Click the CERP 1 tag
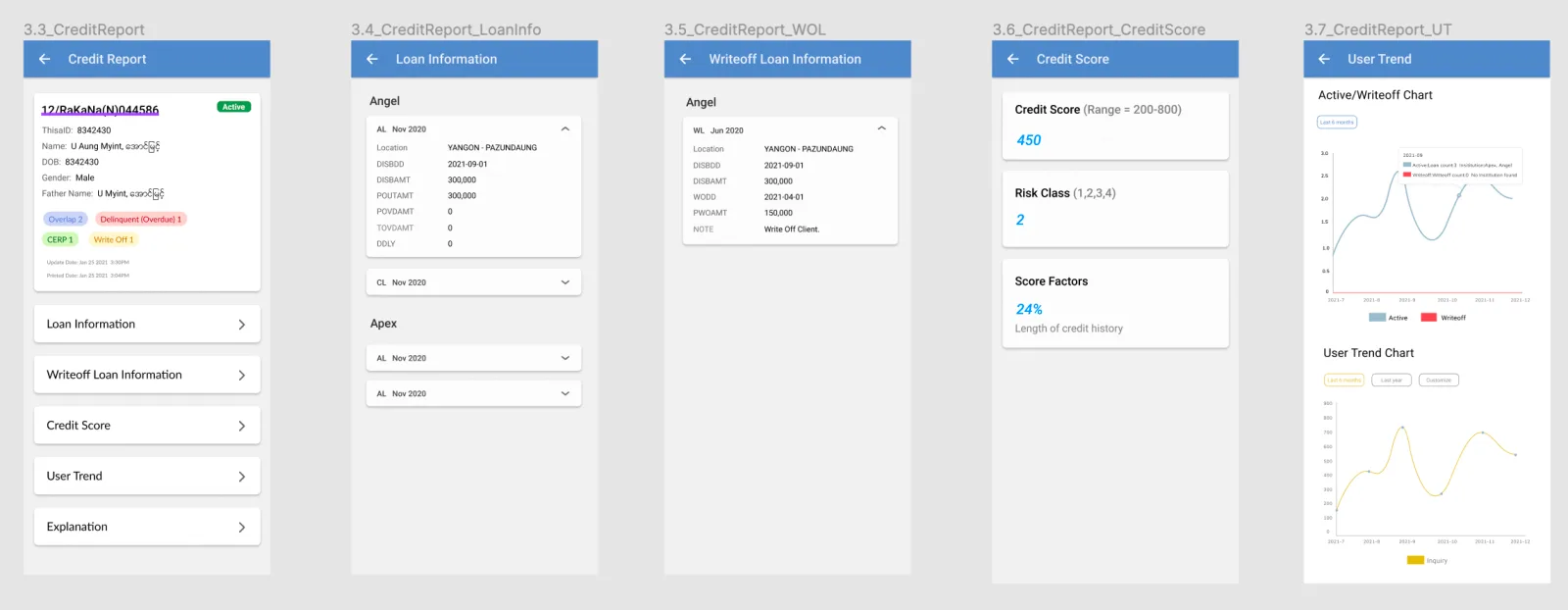 pyautogui.click(x=61, y=239)
